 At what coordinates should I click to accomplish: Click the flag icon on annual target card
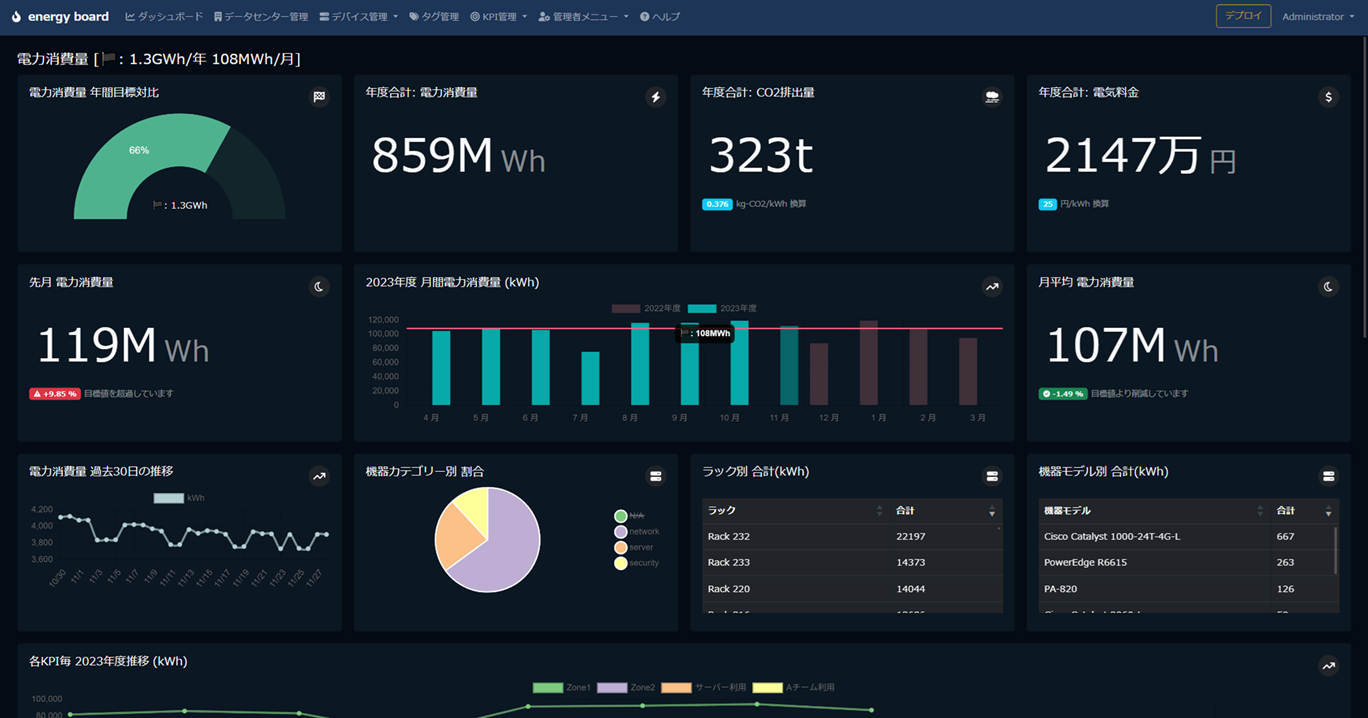319,97
